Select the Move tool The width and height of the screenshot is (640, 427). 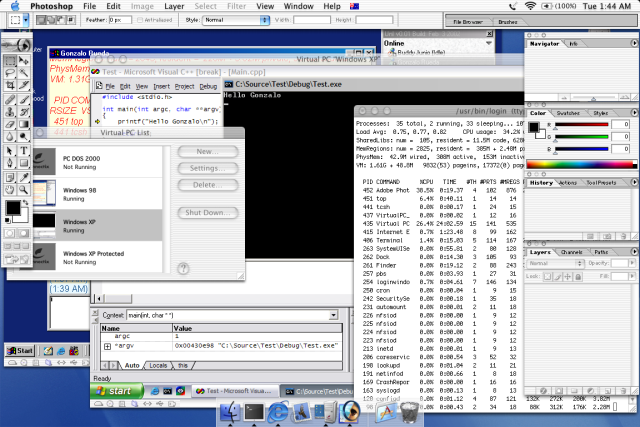24,61
